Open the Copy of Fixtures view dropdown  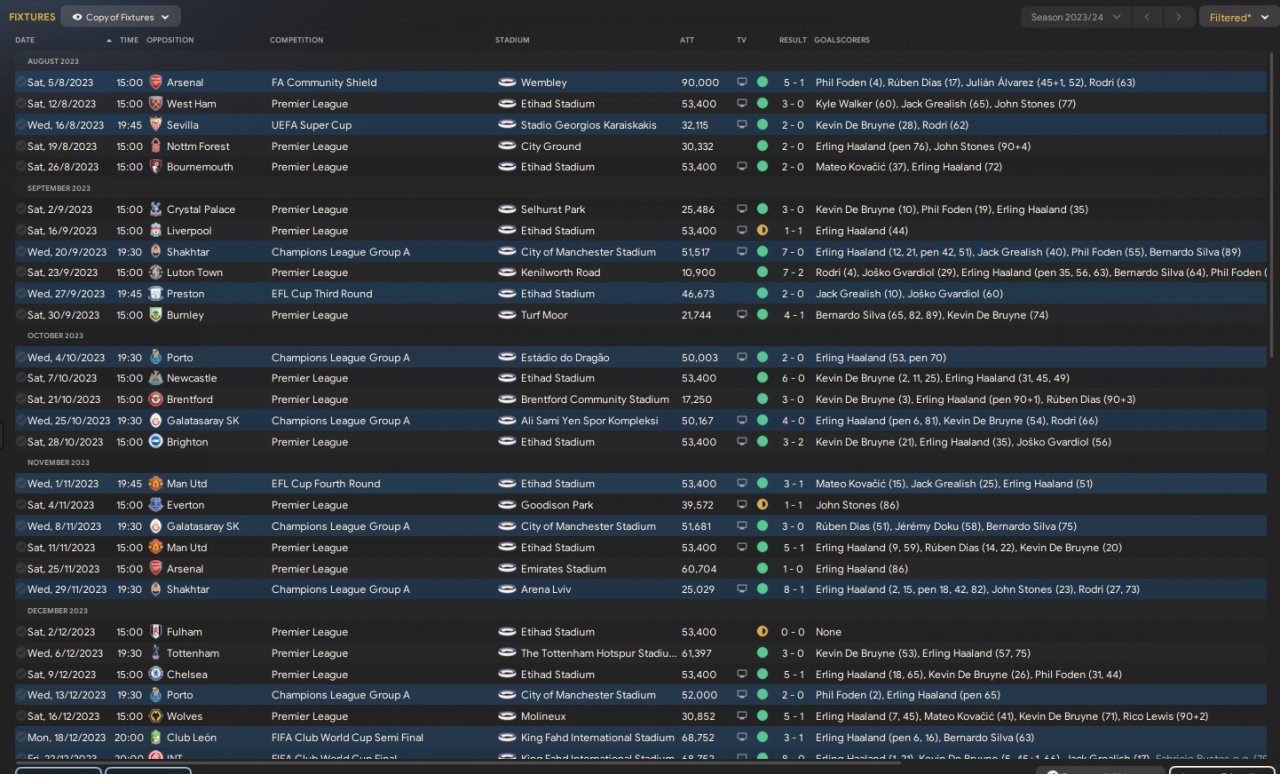click(120, 17)
